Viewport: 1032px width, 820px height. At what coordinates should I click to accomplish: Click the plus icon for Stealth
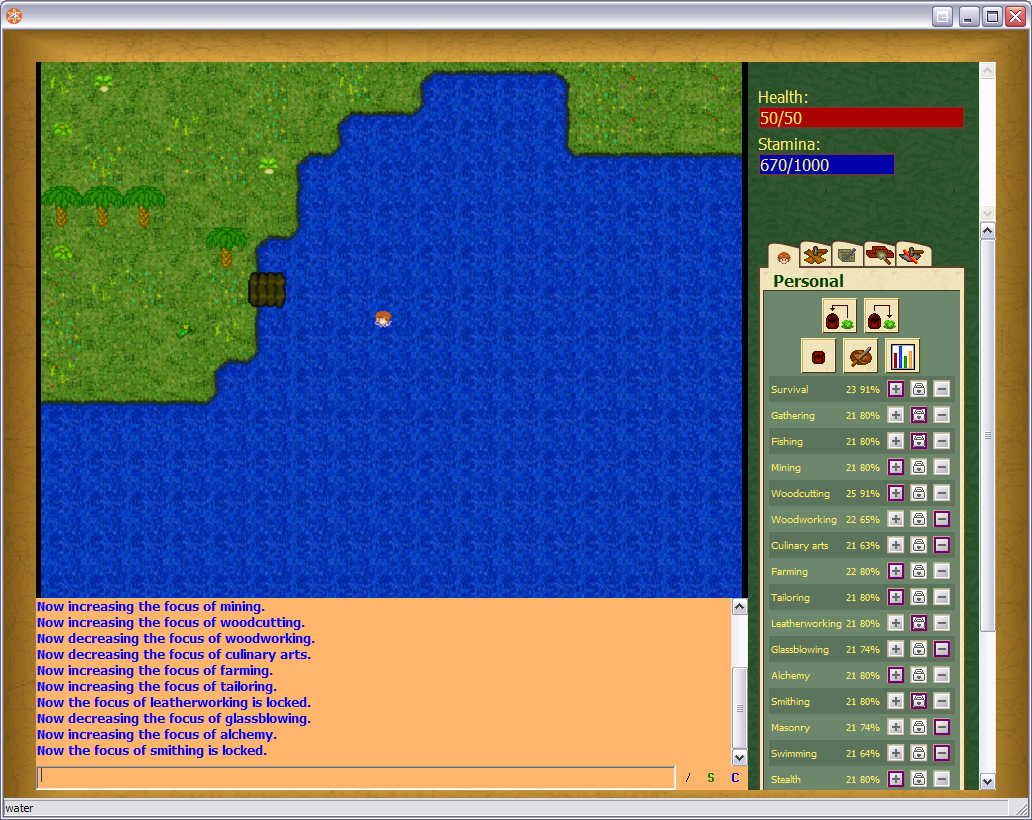tap(896, 779)
